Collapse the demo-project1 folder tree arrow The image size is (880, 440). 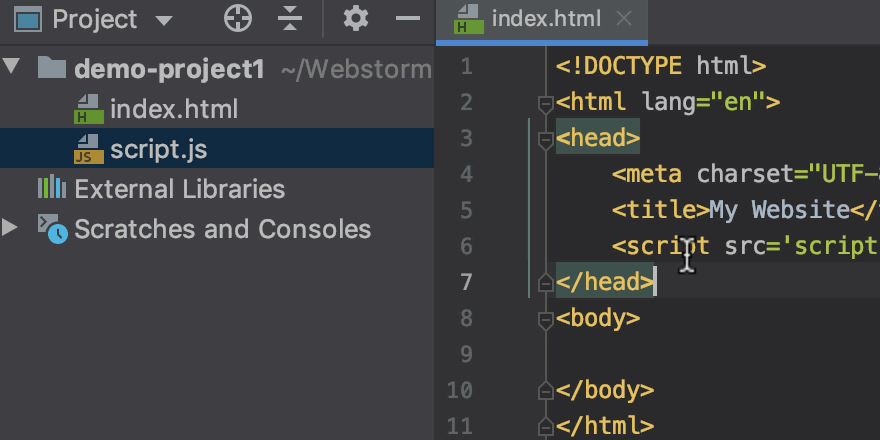[11, 68]
